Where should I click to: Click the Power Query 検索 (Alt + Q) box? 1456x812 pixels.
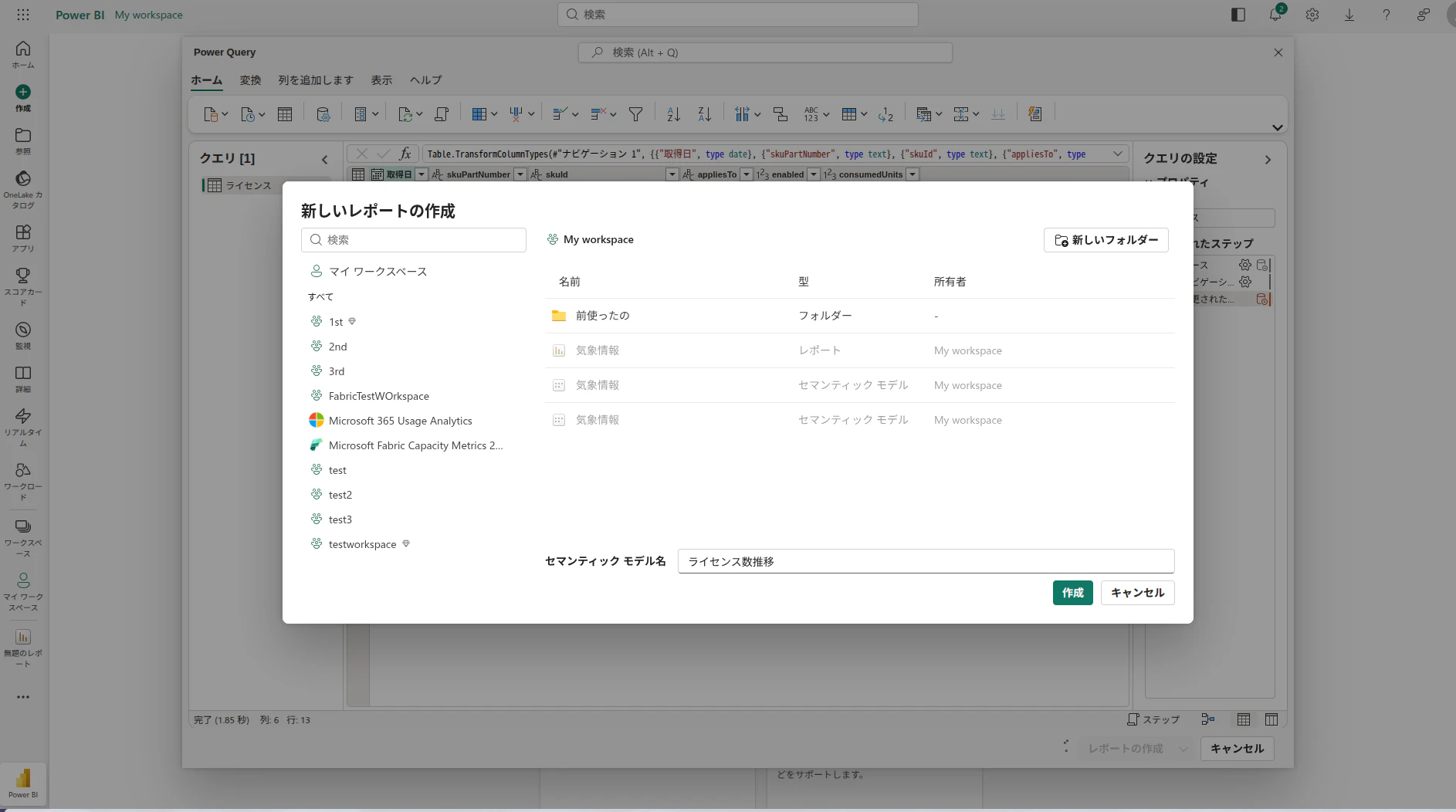[765, 52]
